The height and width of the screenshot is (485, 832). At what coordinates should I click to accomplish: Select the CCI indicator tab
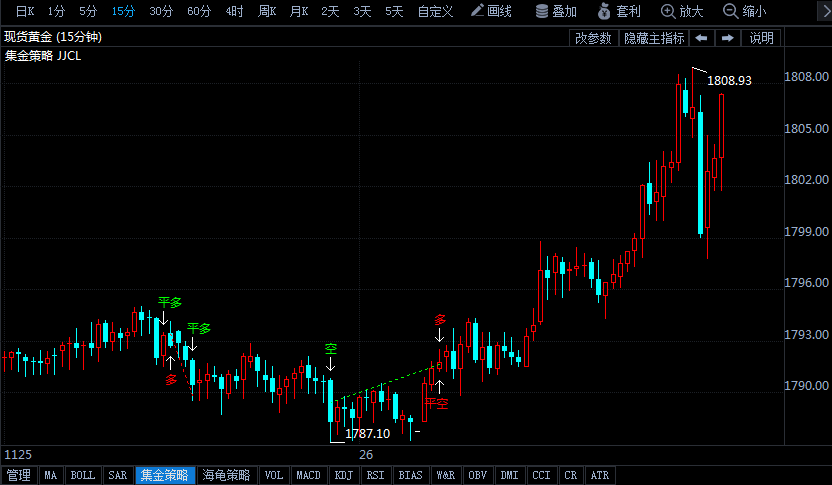point(541,475)
